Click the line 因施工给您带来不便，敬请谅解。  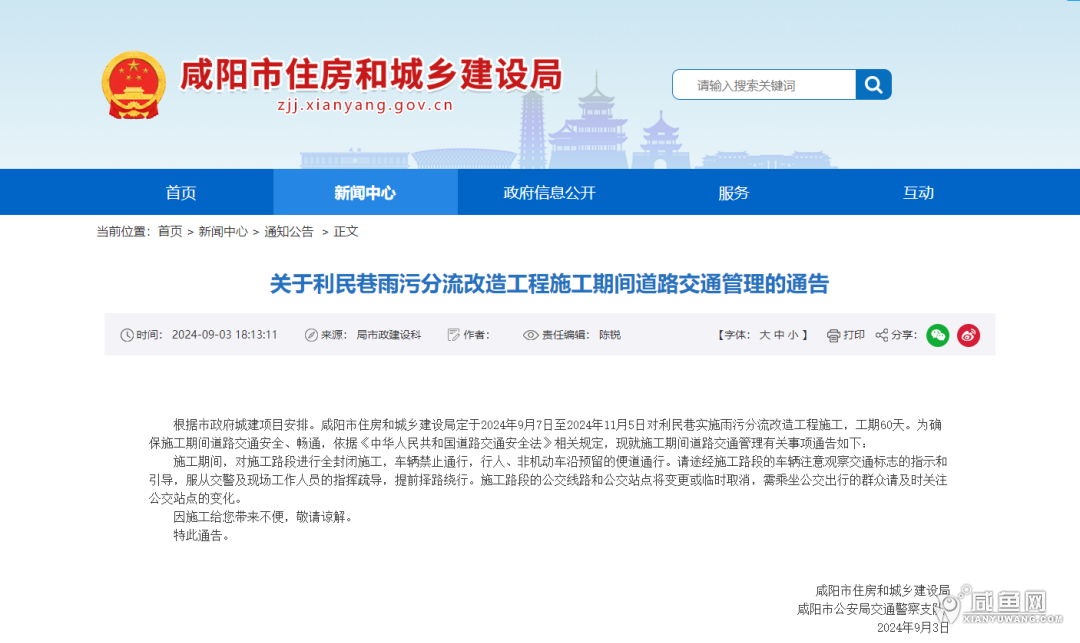(264, 517)
